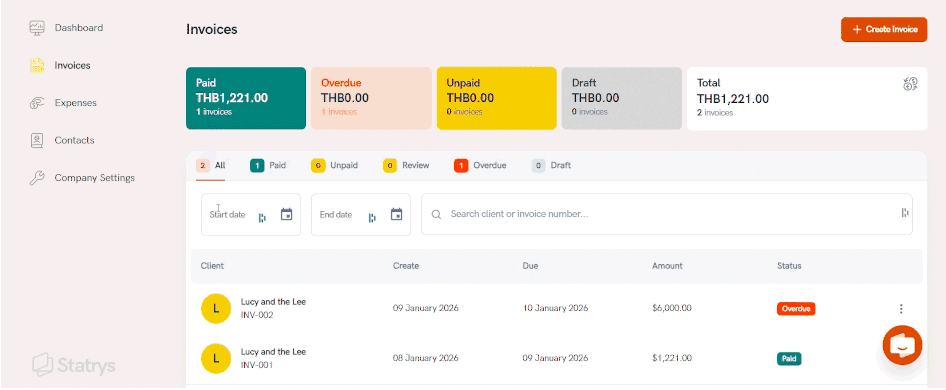
Task: Click the Amount column header
Action: click(x=667, y=266)
